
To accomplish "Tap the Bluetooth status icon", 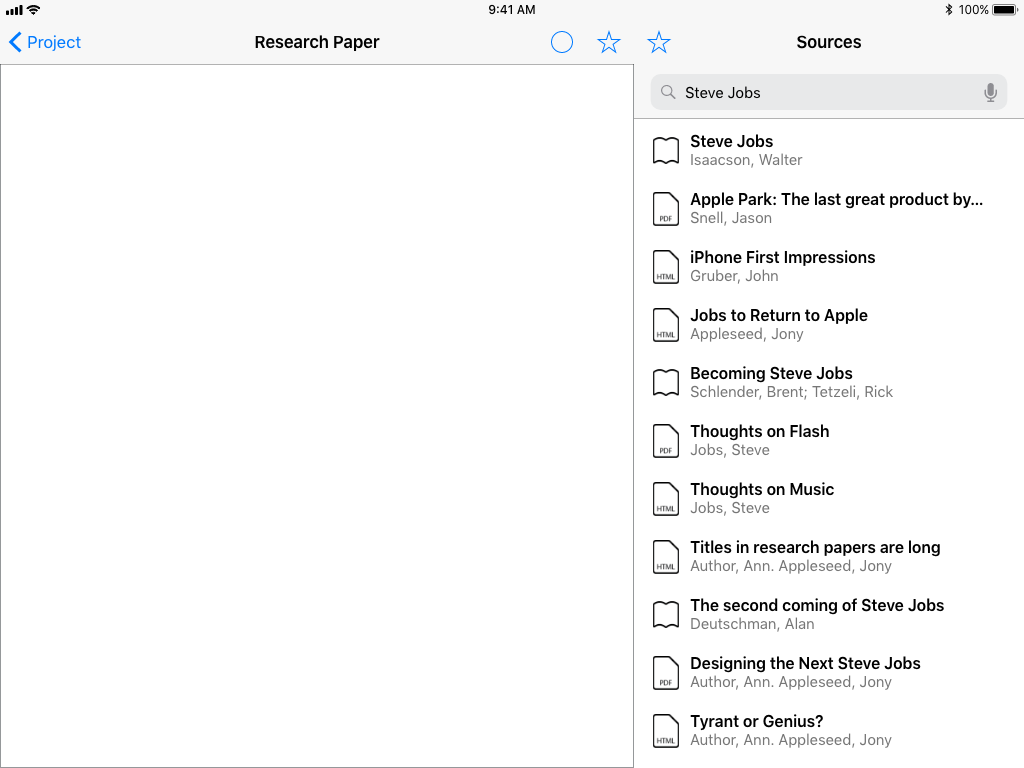I will click(x=948, y=10).
